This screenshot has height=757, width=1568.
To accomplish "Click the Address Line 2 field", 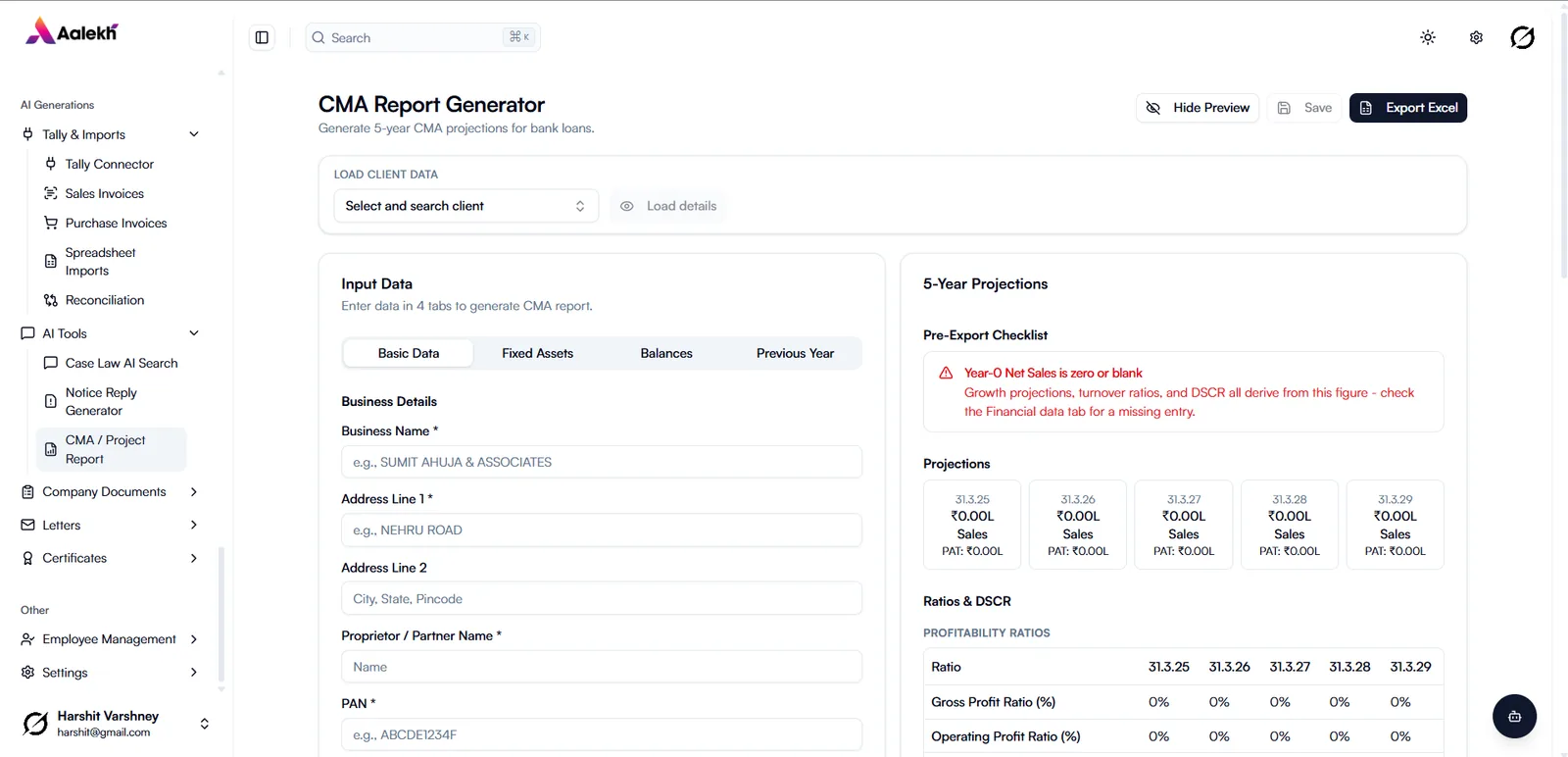I will [x=602, y=599].
